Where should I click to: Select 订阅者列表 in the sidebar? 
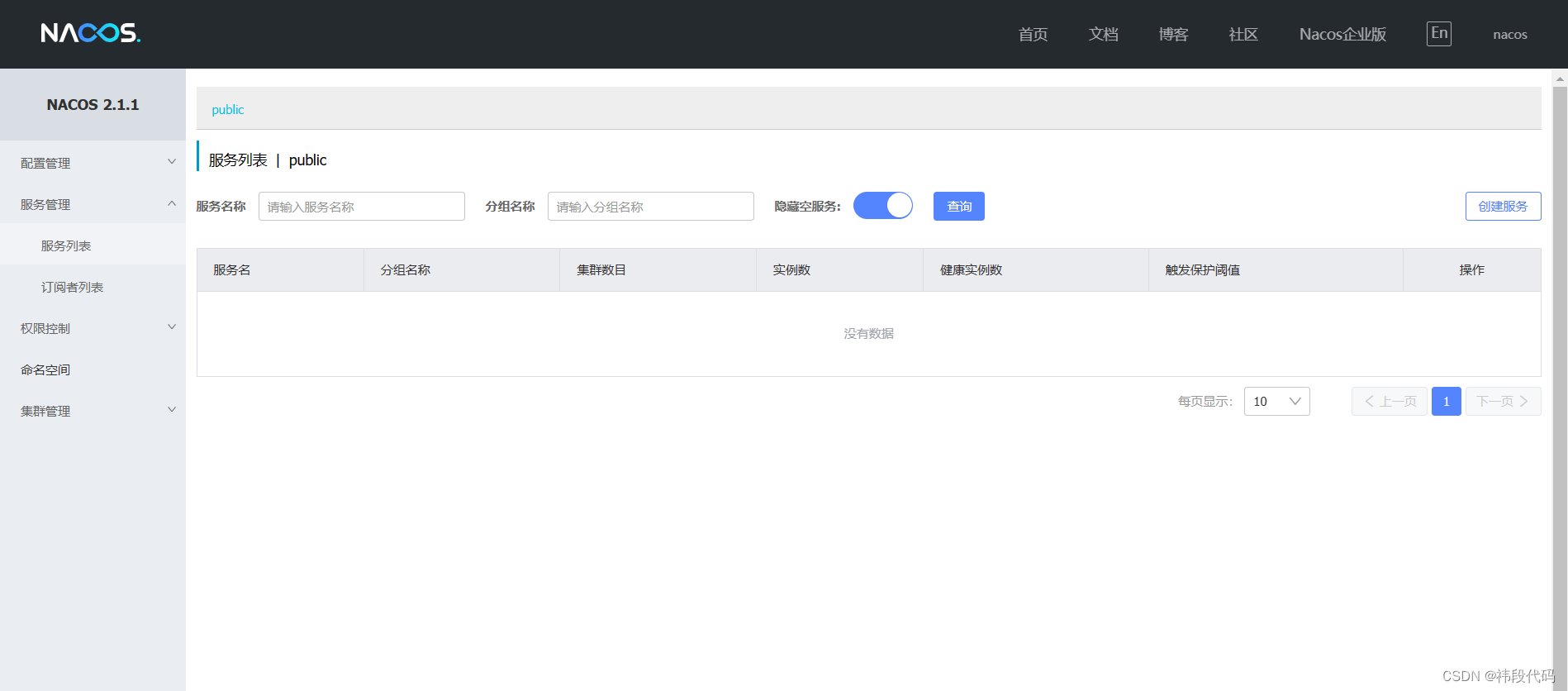93,287
